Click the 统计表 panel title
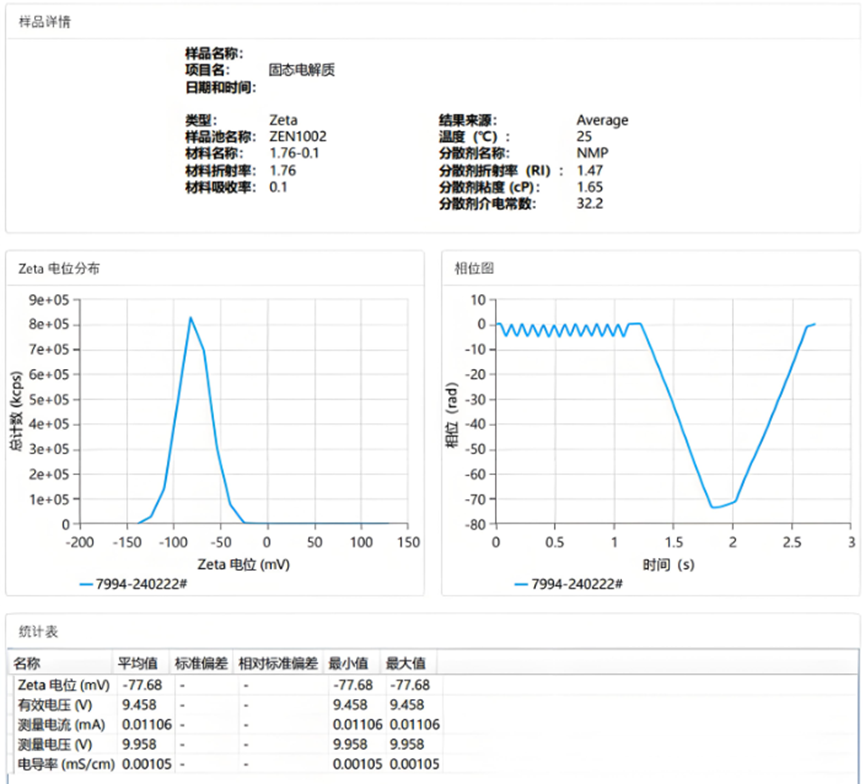The width and height of the screenshot is (865, 784). [x=39, y=631]
